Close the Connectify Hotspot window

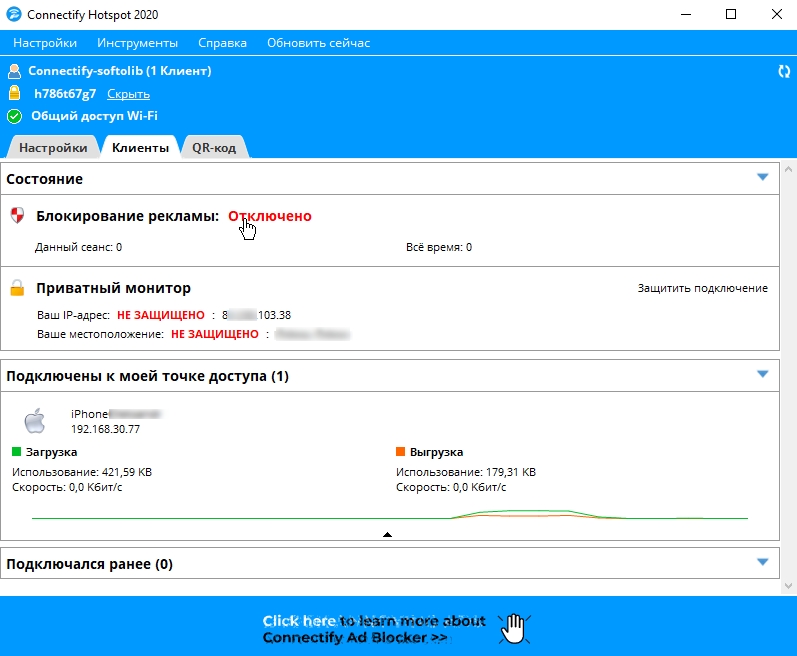click(x=776, y=14)
